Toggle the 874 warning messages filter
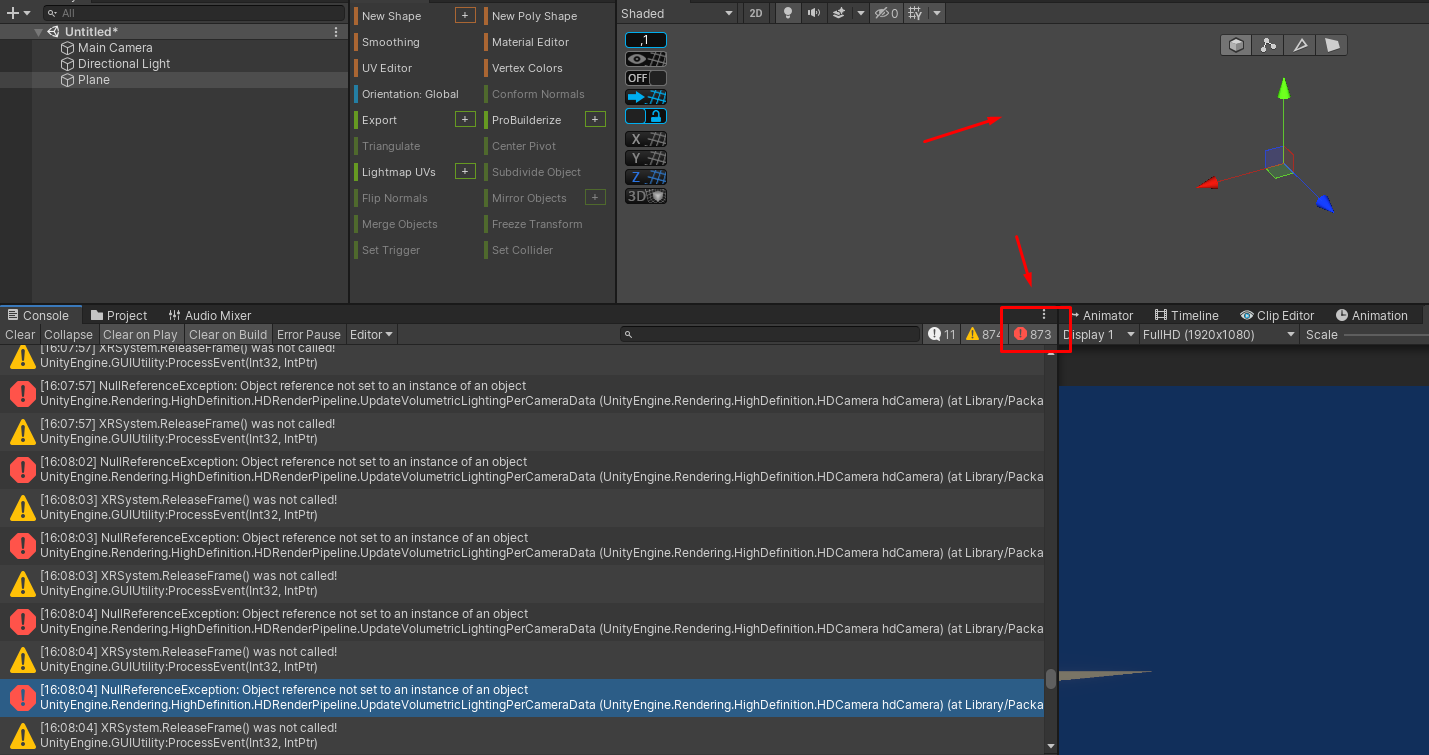The width and height of the screenshot is (1429, 755). click(982, 334)
